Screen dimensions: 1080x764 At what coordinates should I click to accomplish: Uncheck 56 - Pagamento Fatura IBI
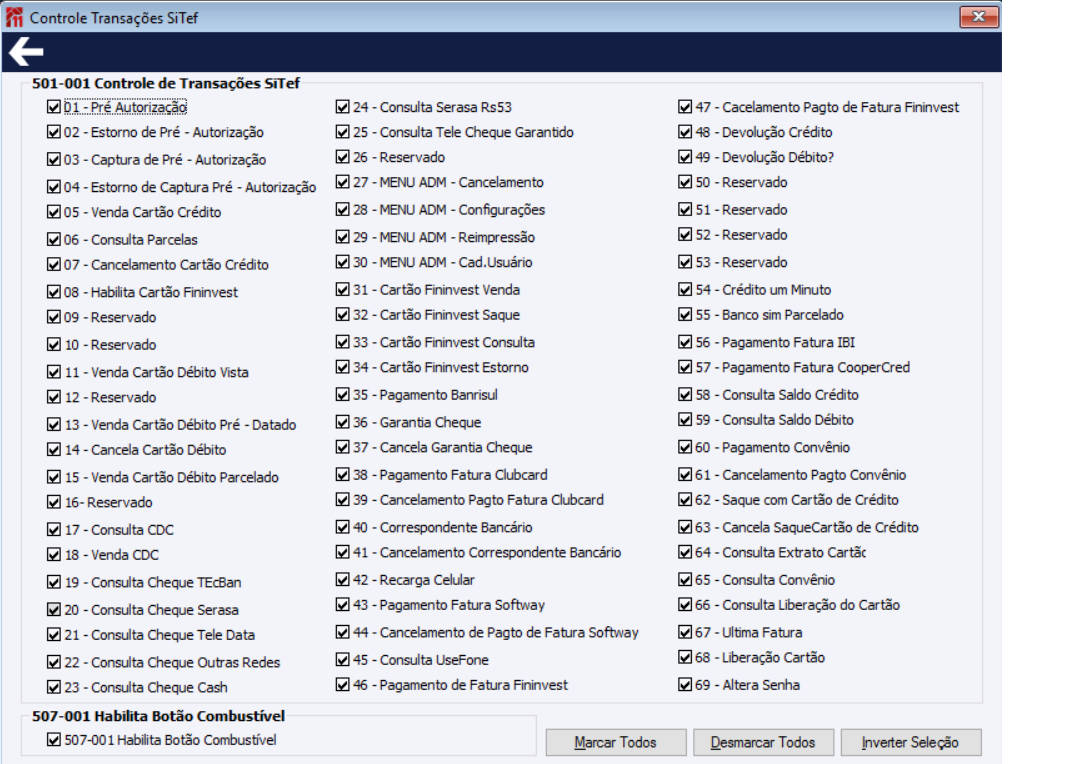click(685, 342)
